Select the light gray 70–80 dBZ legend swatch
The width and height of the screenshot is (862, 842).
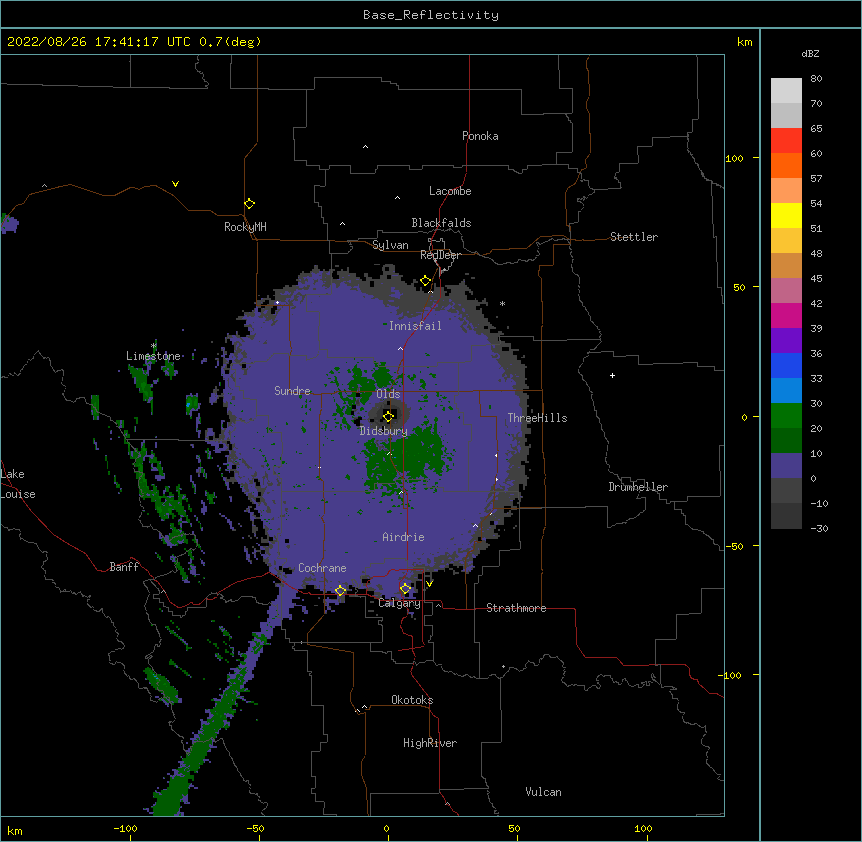click(x=786, y=90)
